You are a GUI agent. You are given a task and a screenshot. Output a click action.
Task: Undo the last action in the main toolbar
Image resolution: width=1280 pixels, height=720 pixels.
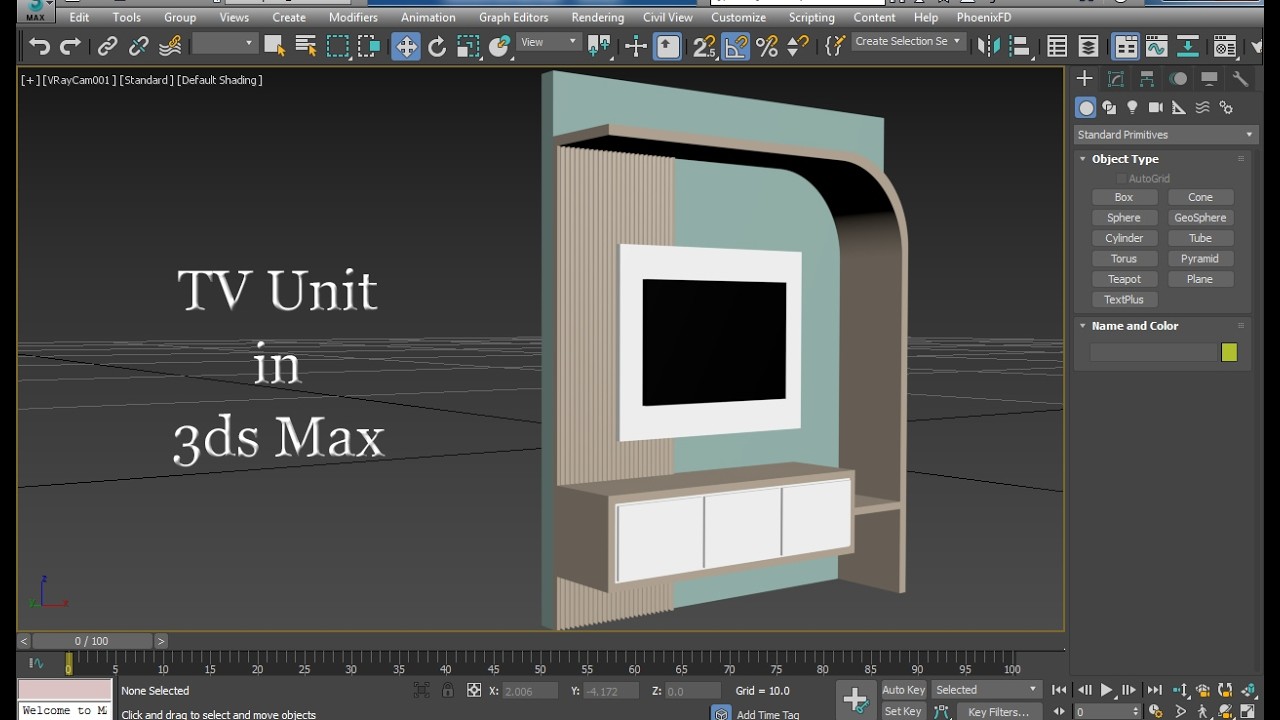pyautogui.click(x=39, y=46)
